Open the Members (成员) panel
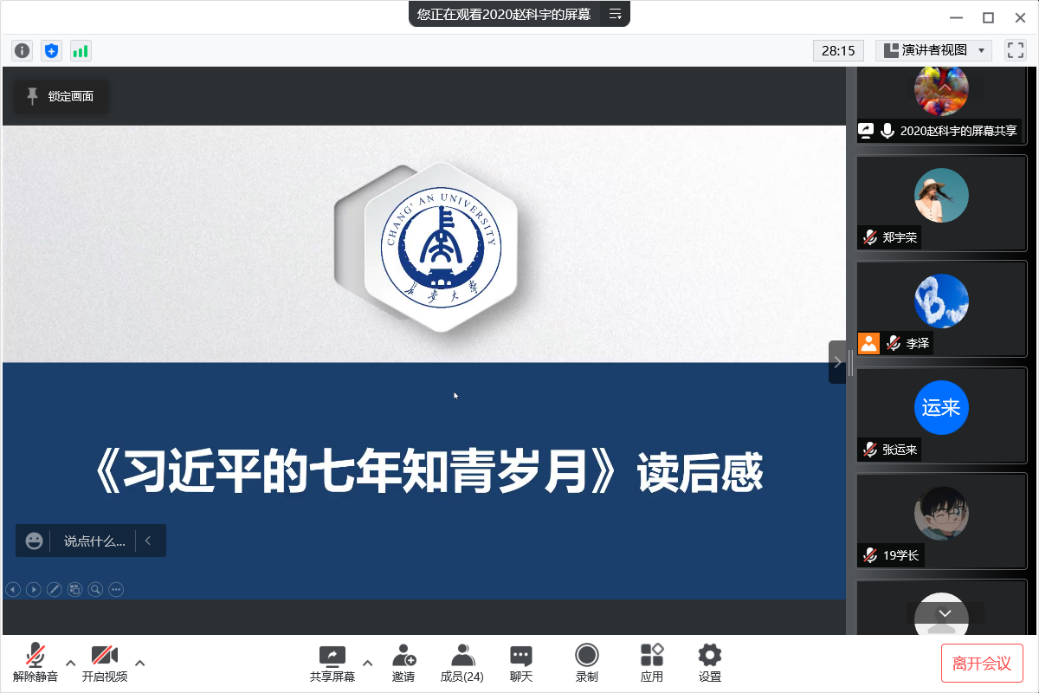The image size is (1039, 693). (x=461, y=663)
